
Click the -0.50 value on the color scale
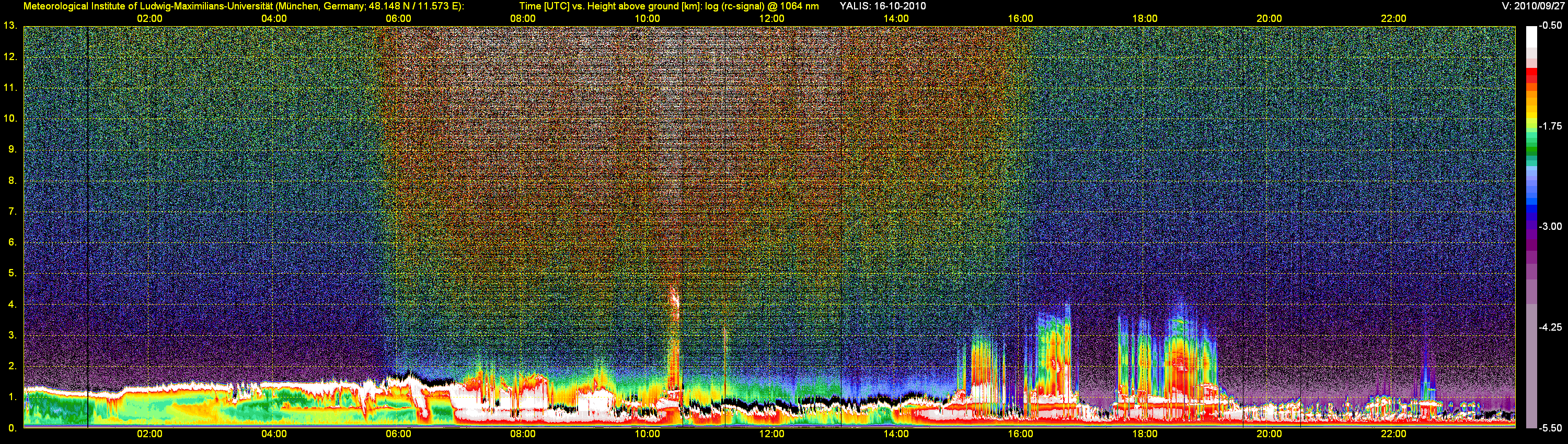[1550, 26]
